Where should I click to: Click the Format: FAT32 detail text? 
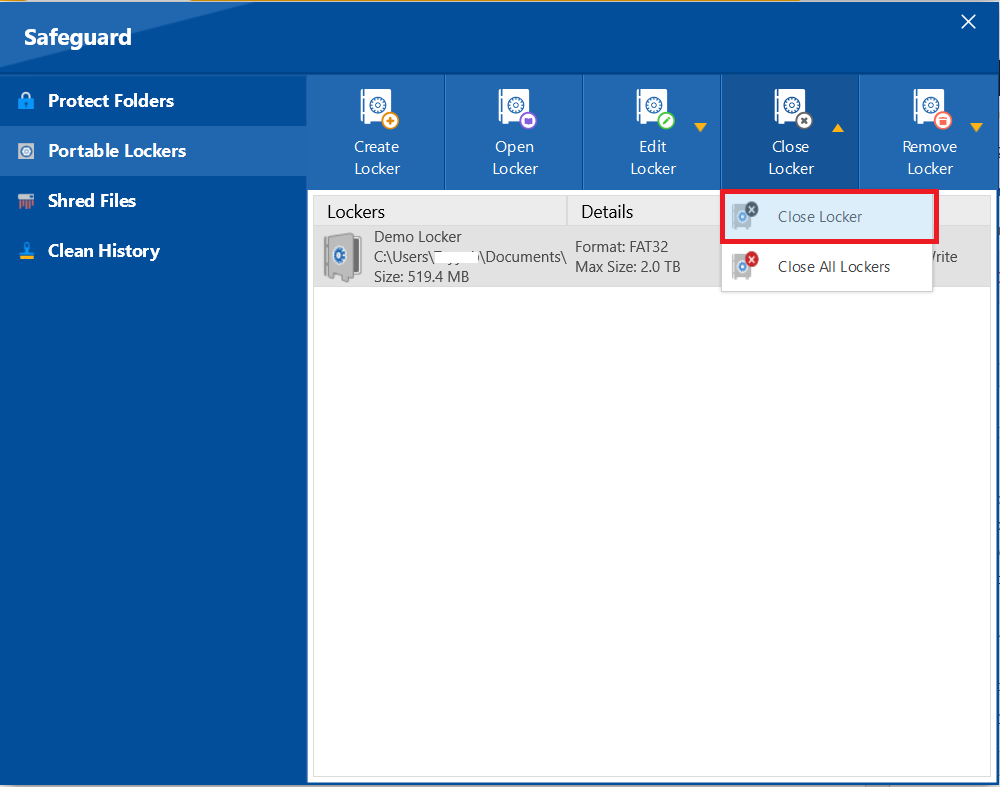coord(622,247)
